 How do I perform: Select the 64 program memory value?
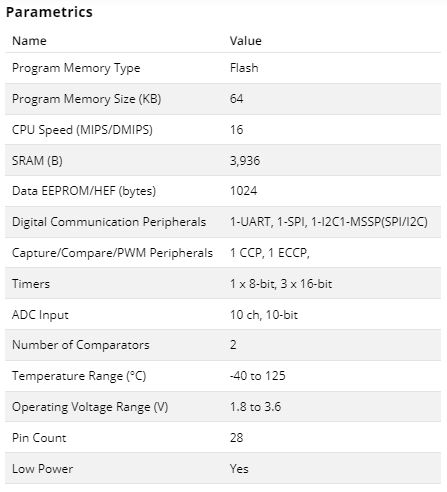tap(236, 98)
